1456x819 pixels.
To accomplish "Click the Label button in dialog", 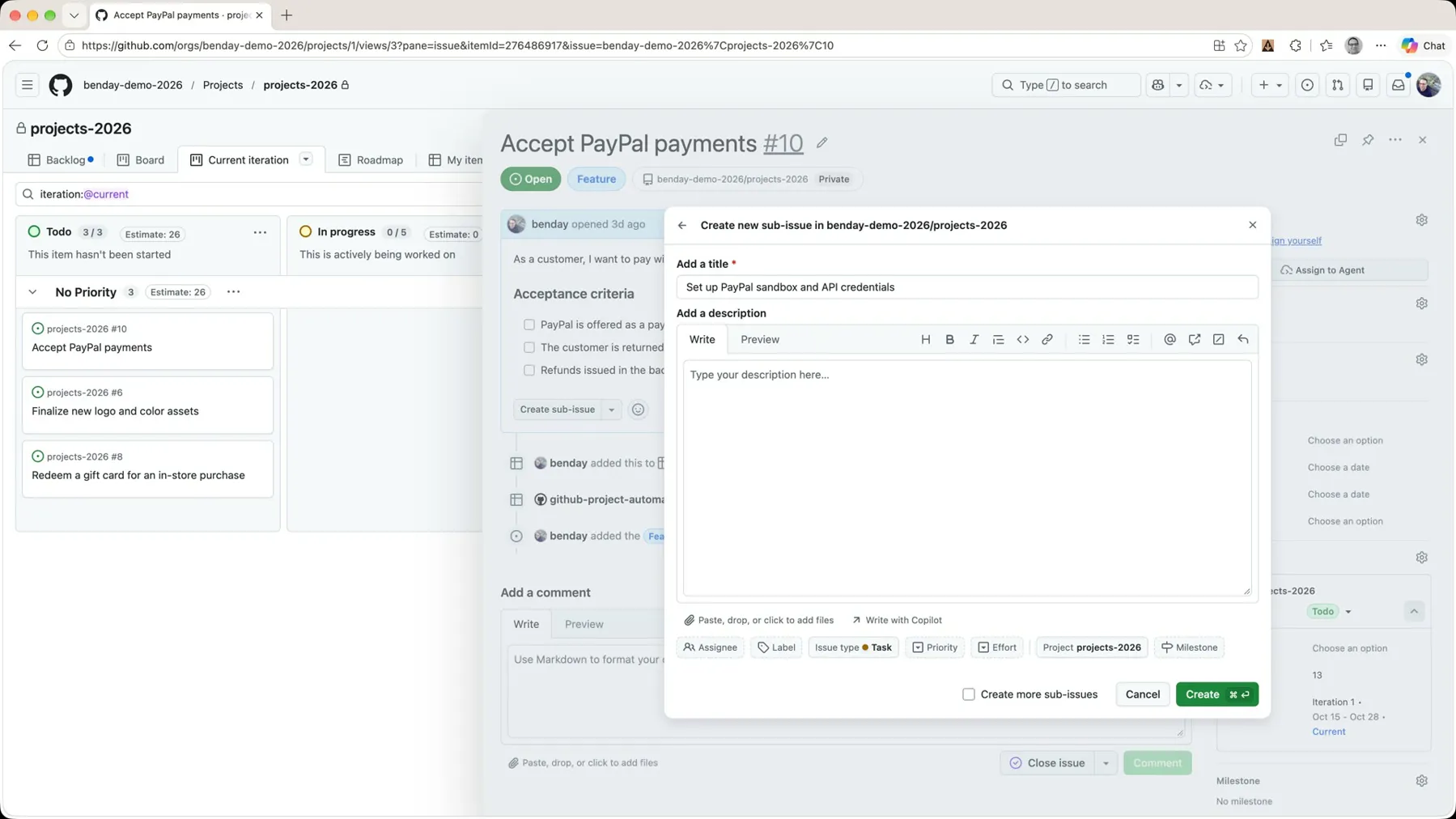I will tap(776, 647).
